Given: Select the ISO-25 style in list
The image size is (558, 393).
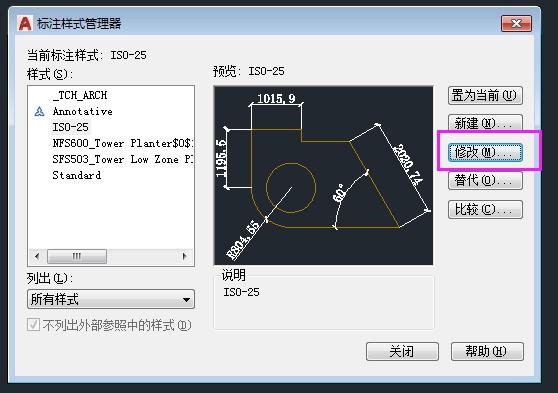Looking at the screenshot, I should pos(70,127).
